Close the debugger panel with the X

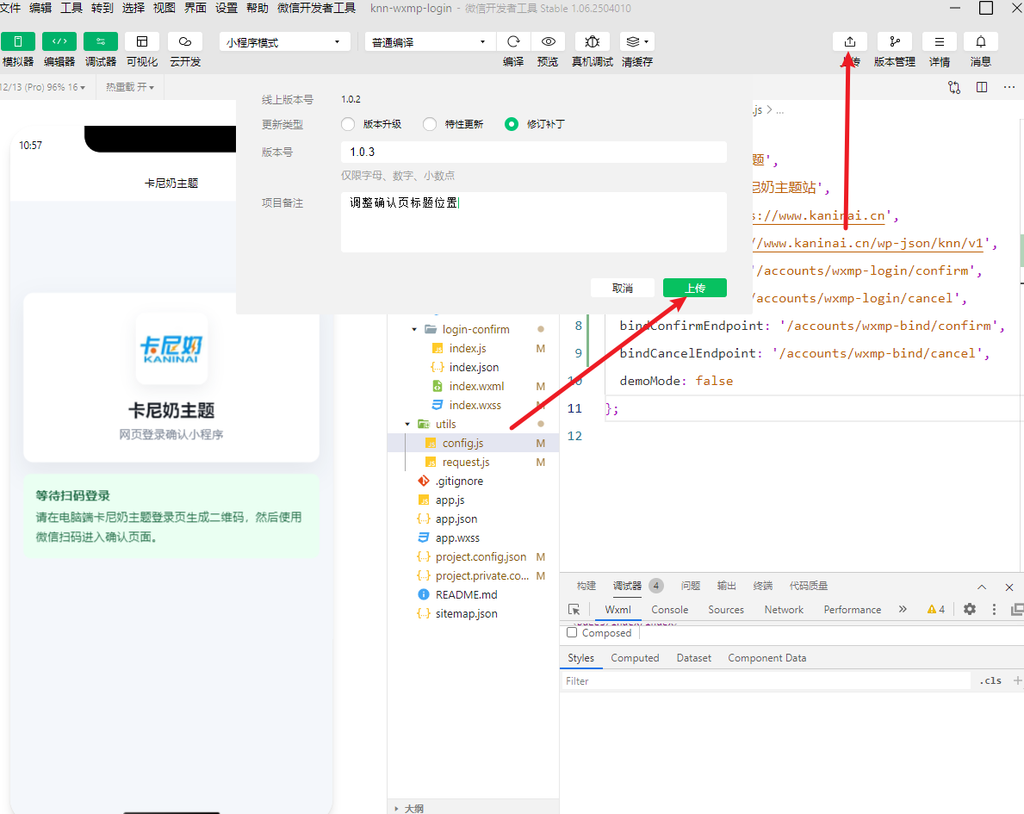1009,587
